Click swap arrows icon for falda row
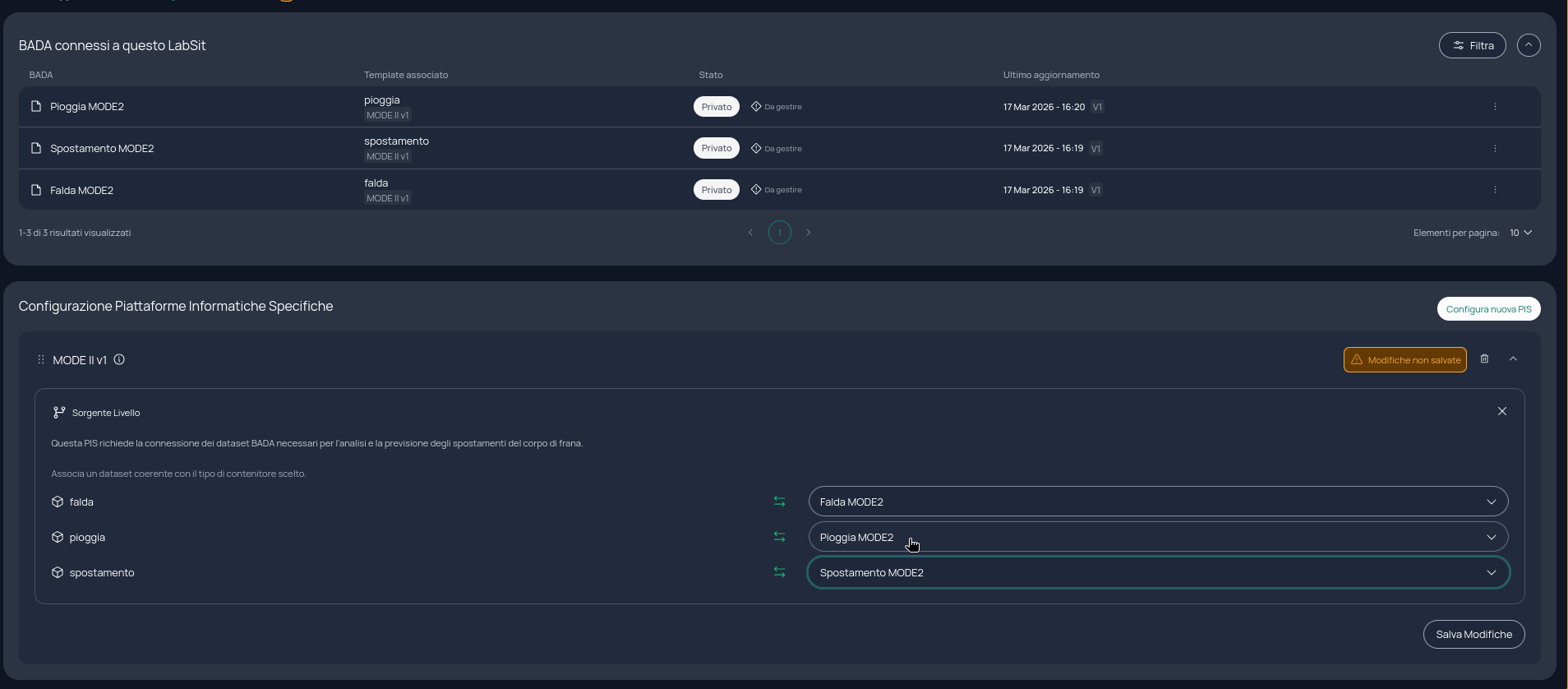The image size is (1568, 689). (779, 502)
